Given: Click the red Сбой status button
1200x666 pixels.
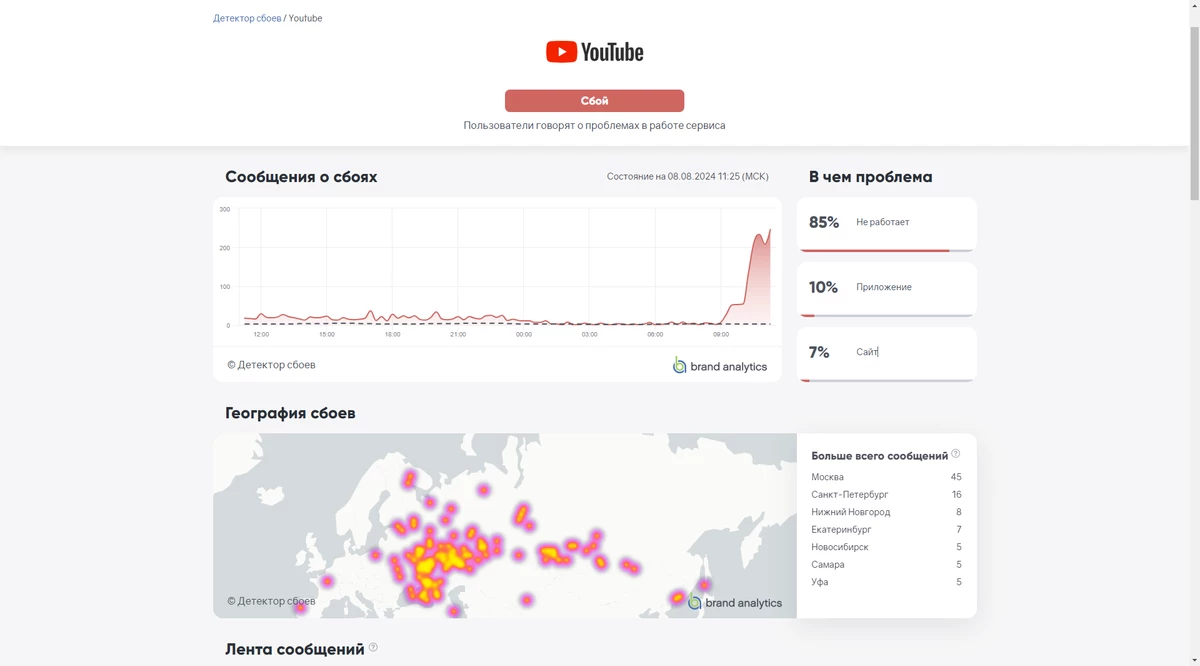Looking at the screenshot, I should [594, 101].
